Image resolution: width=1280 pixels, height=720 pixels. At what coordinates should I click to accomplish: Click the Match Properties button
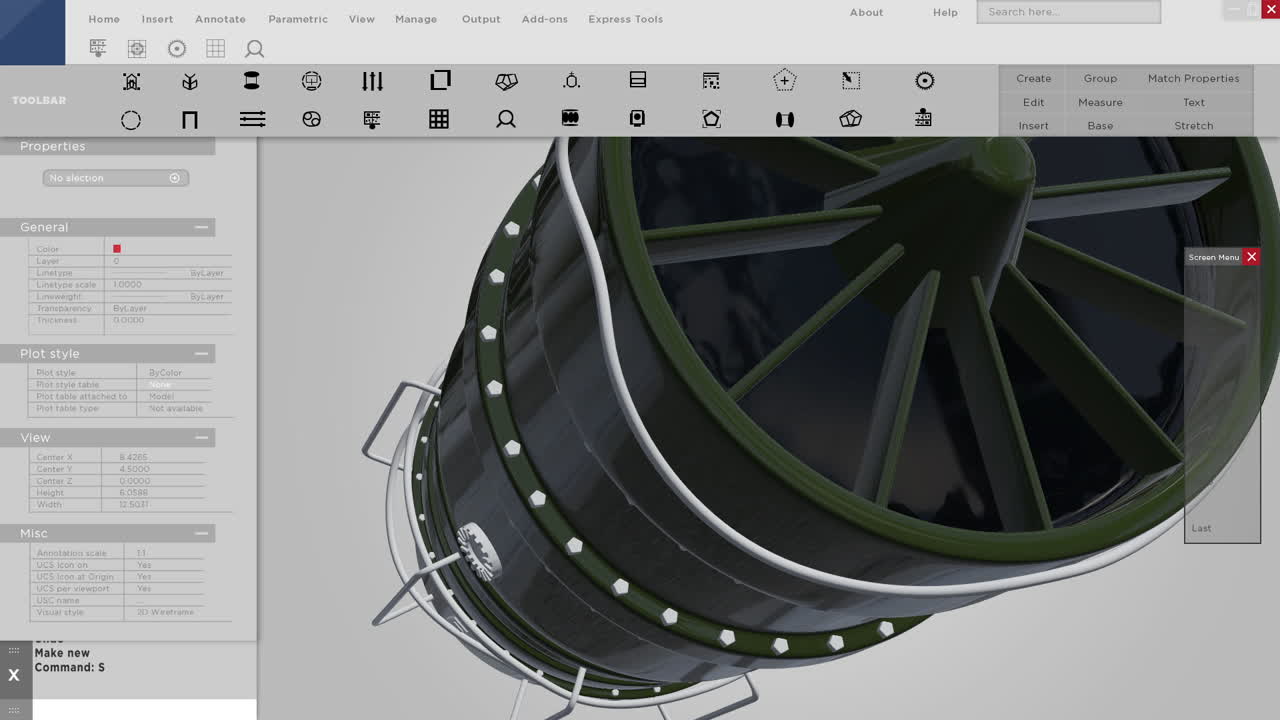(x=1193, y=78)
